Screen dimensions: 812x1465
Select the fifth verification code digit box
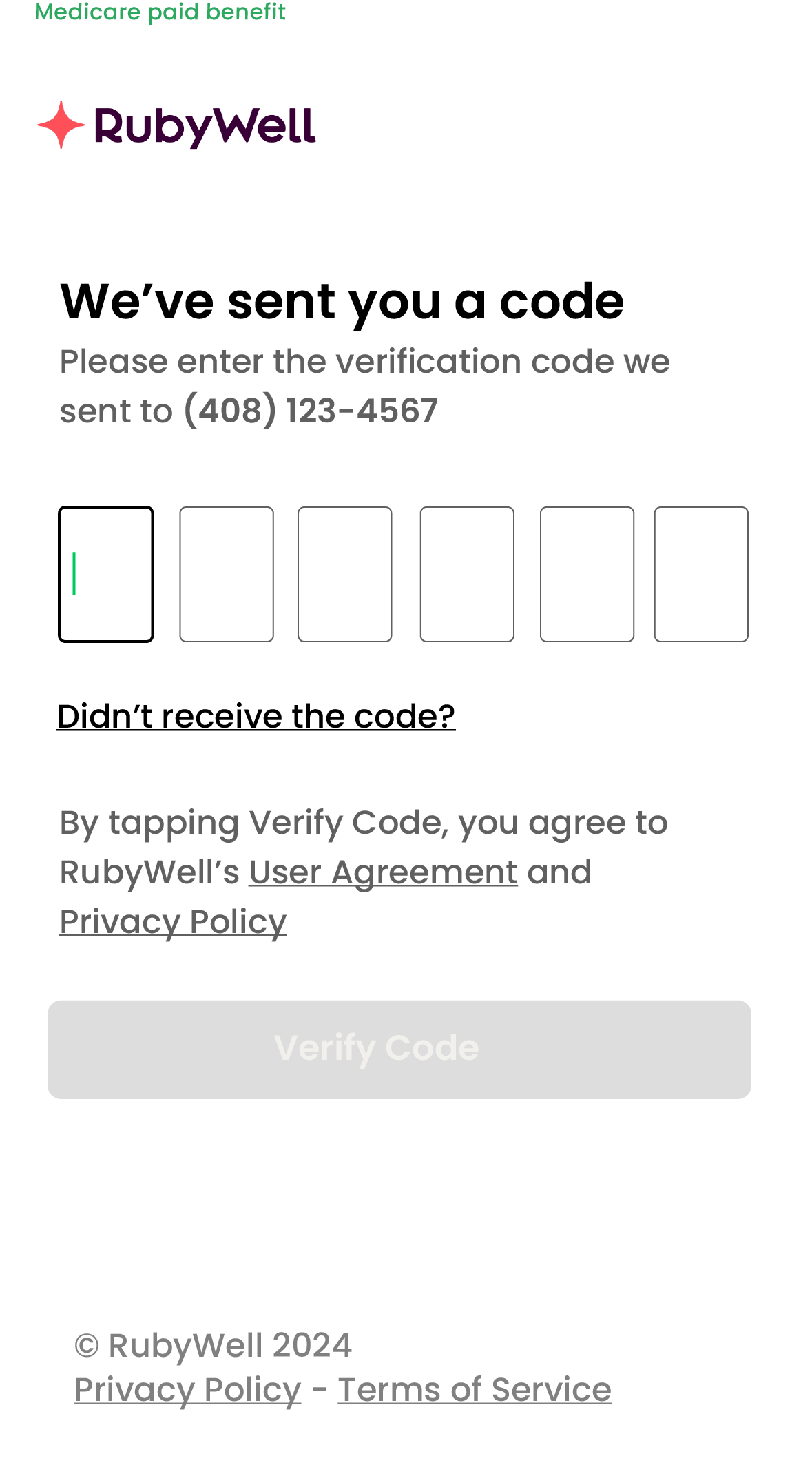tap(587, 574)
